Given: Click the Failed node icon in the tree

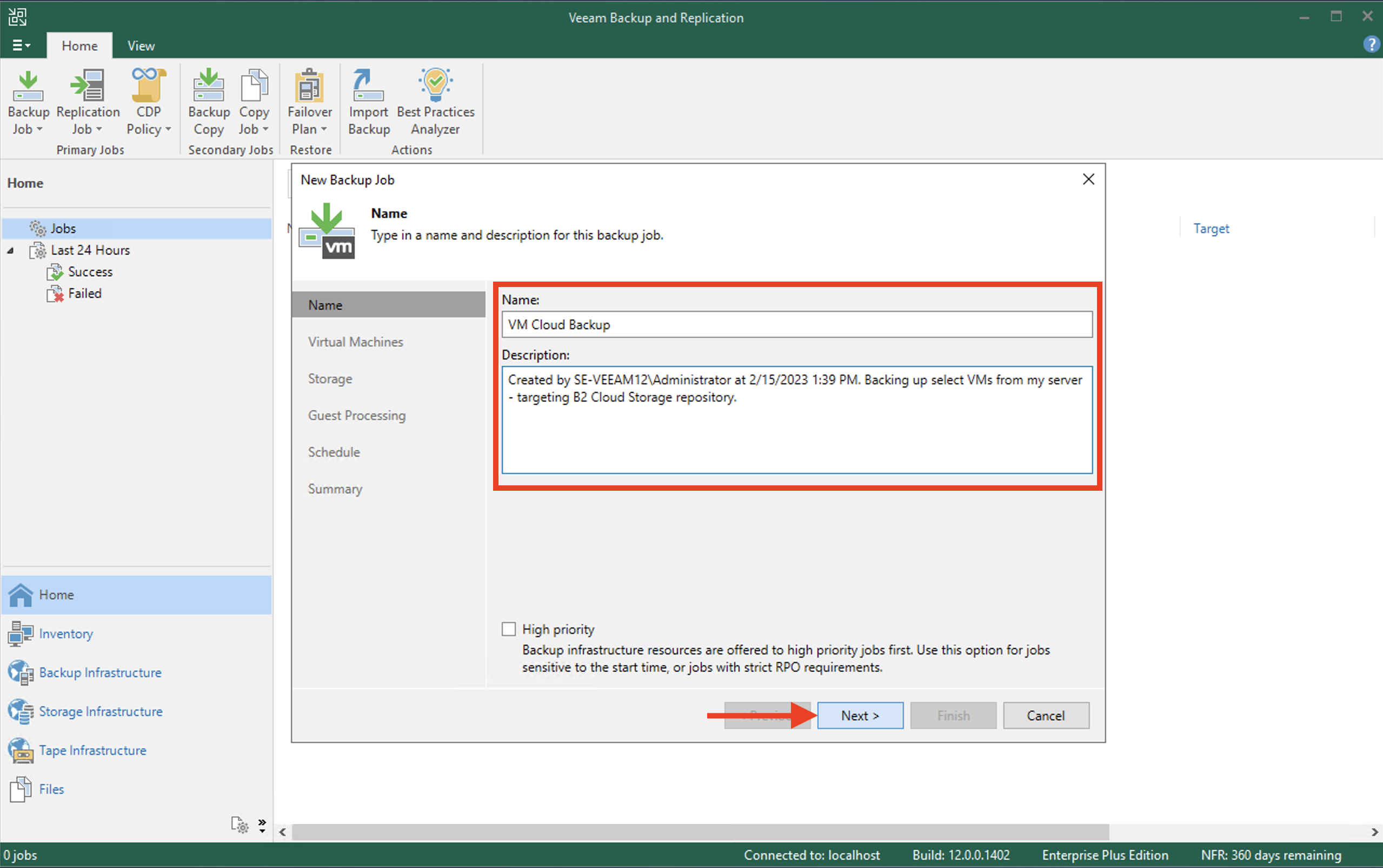Looking at the screenshot, I should [x=55, y=294].
